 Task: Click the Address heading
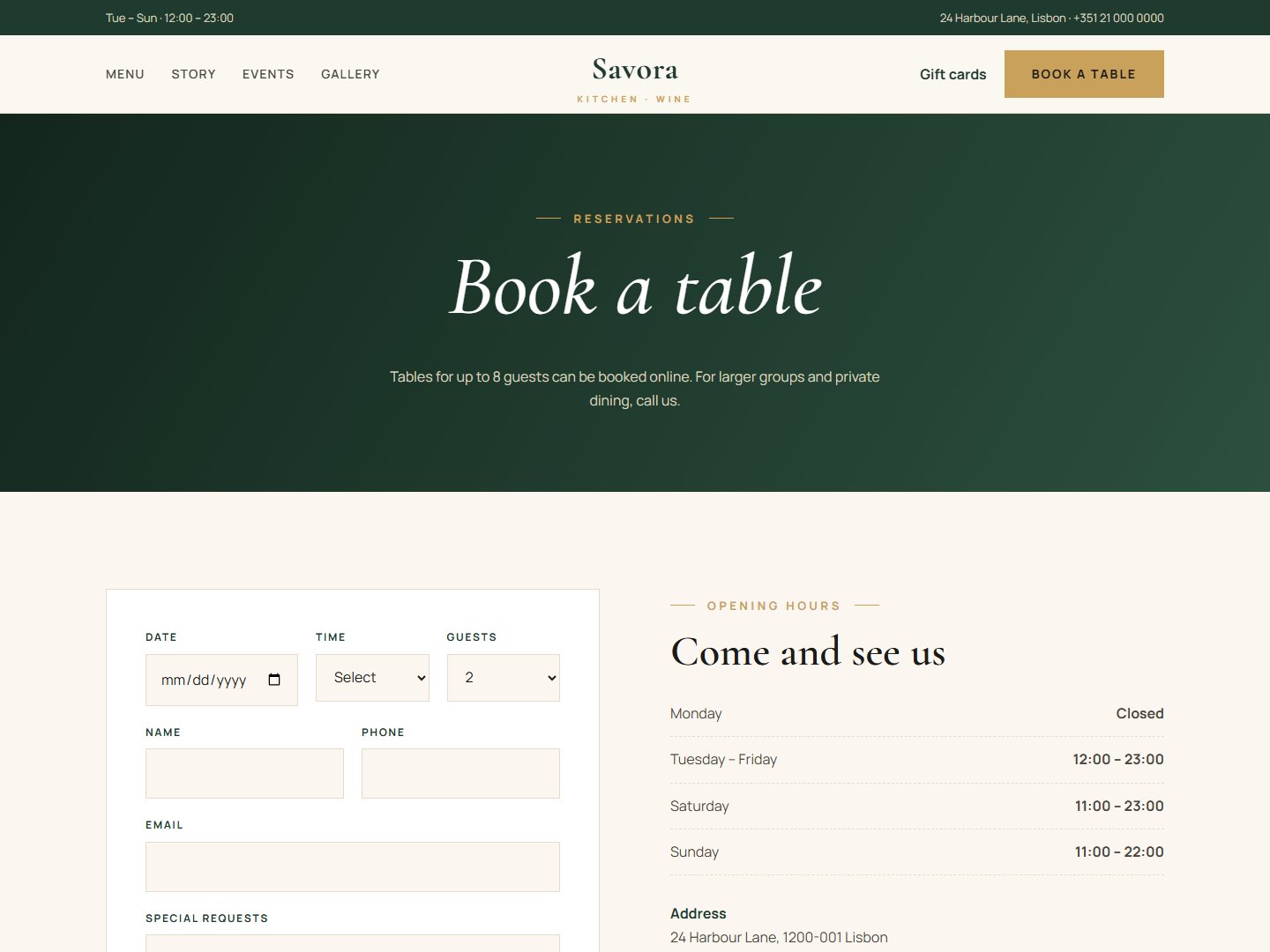[x=698, y=913]
